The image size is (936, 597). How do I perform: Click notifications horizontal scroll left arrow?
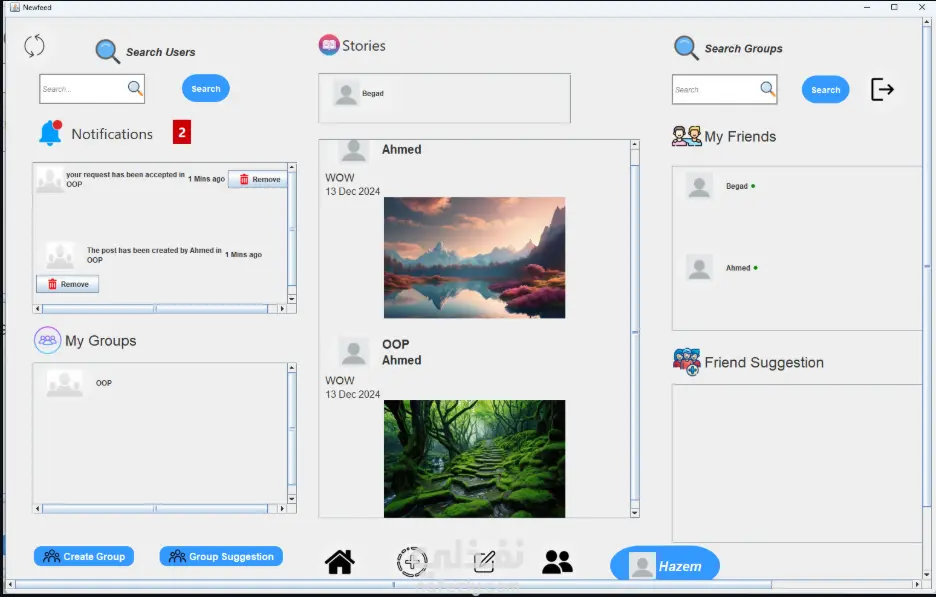pyautogui.click(x=38, y=309)
